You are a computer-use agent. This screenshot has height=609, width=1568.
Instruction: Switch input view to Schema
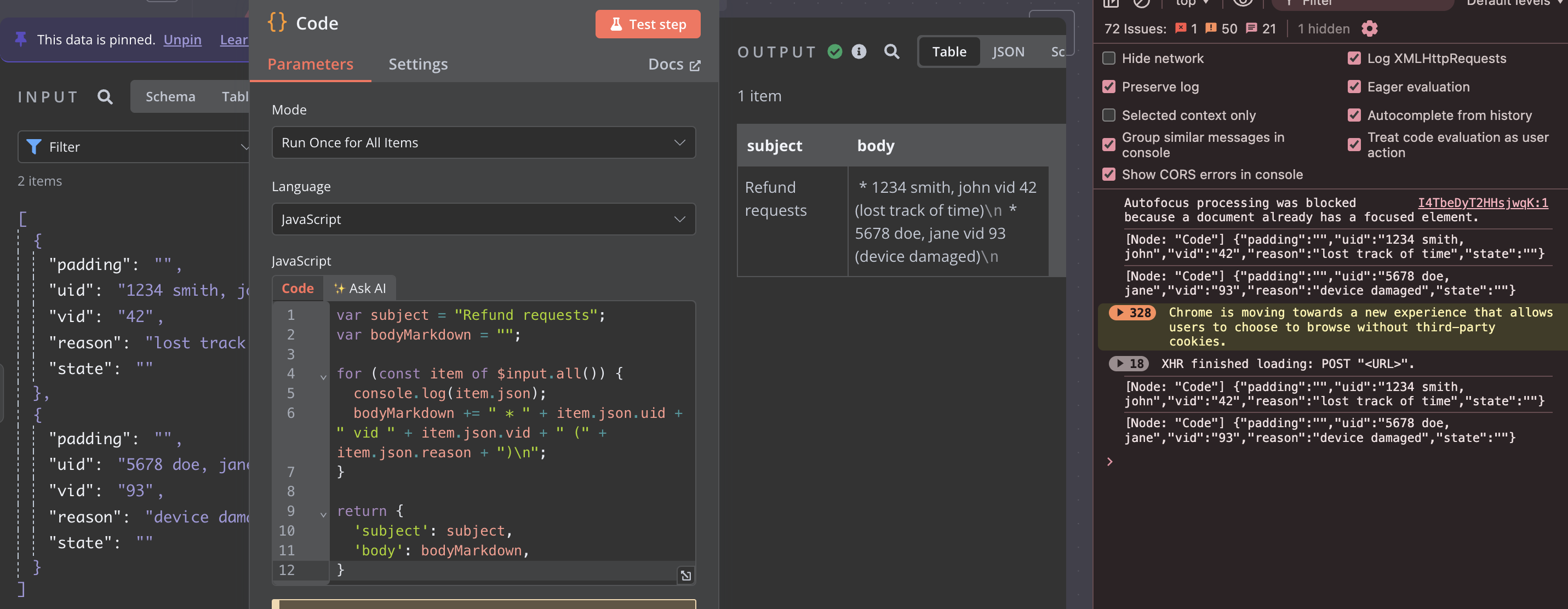coord(170,97)
